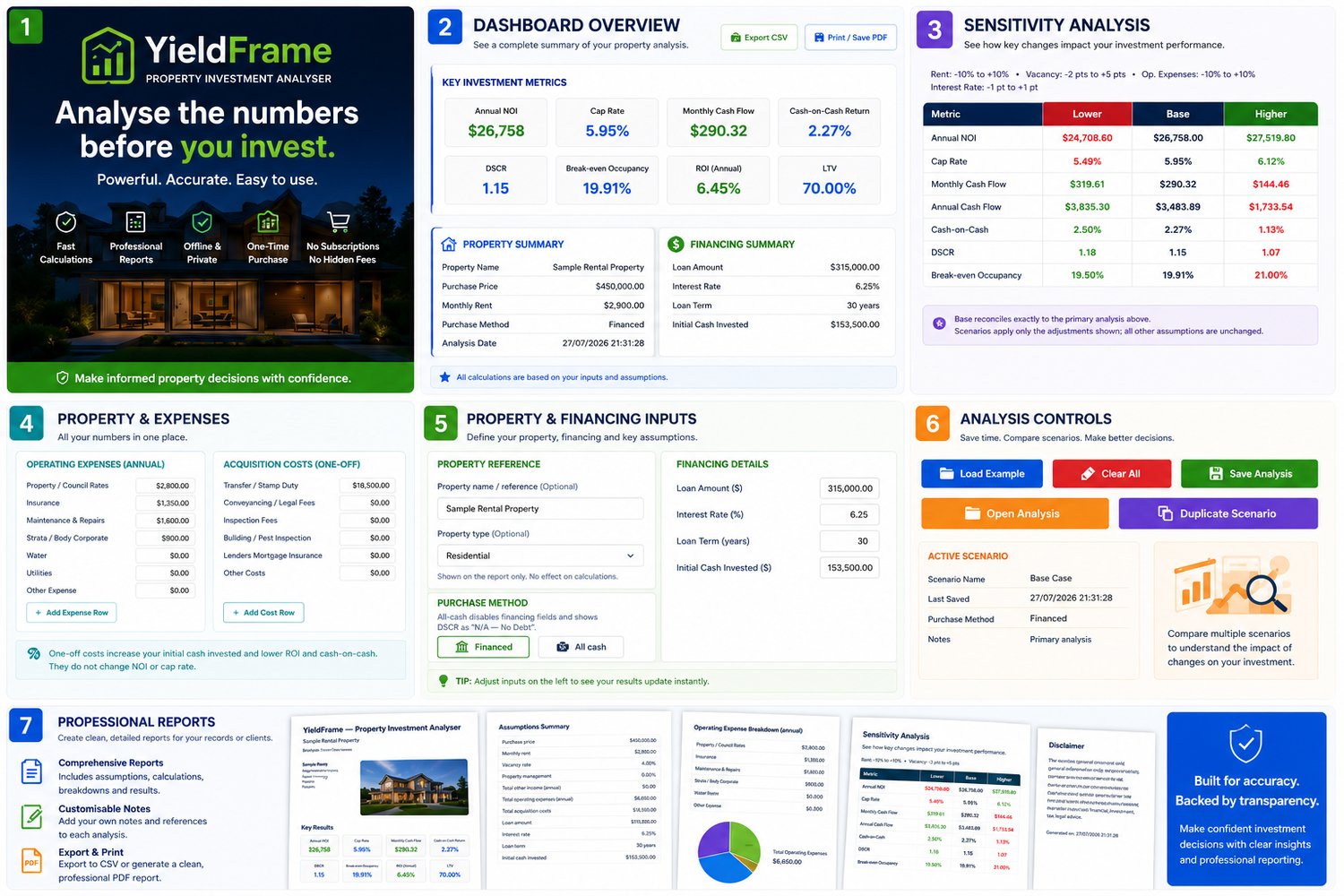Click the lightbulb TIP icon
The image size is (1344, 896).
point(444,681)
